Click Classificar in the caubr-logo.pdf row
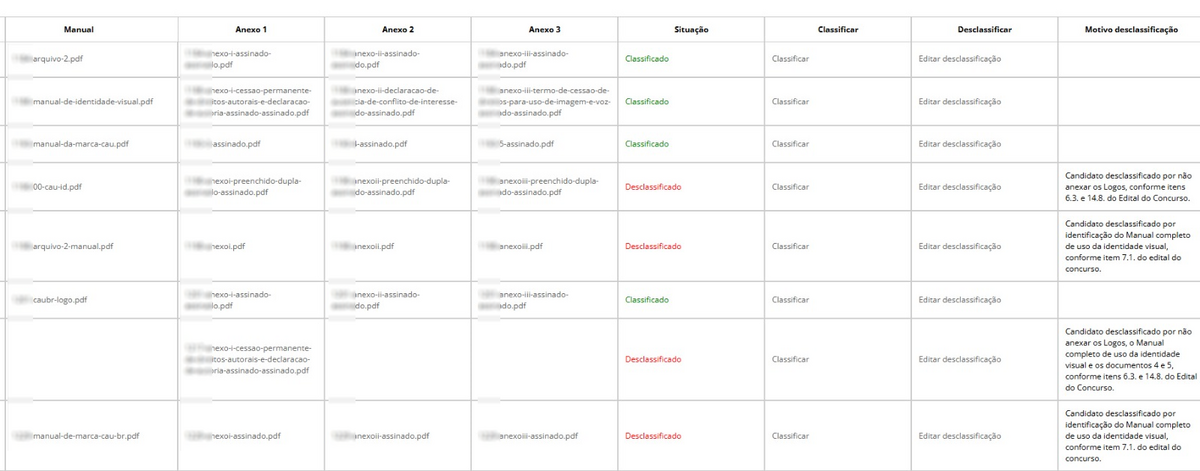The width and height of the screenshot is (1200, 471). [x=790, y=300]
